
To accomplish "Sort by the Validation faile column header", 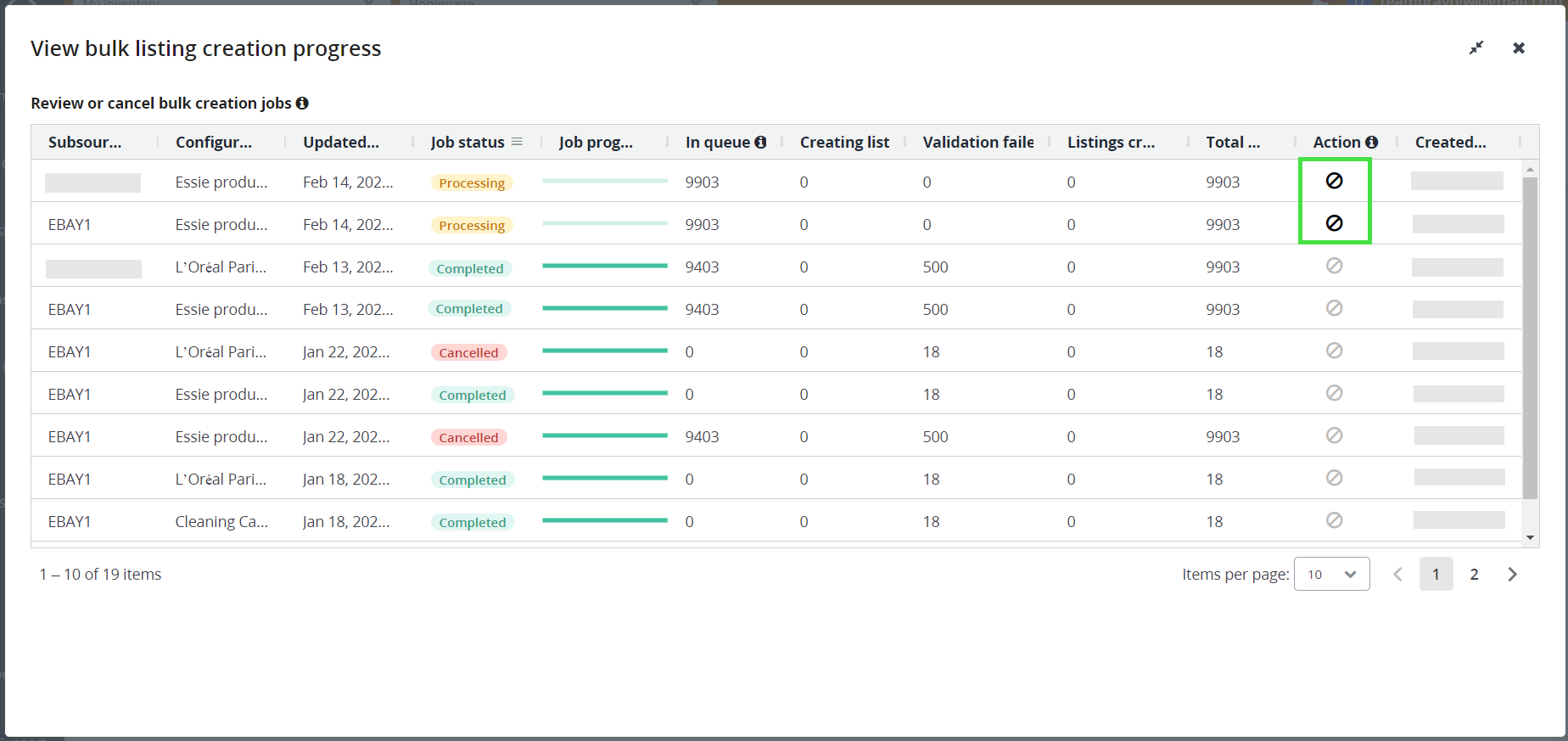I will point(978,142).
